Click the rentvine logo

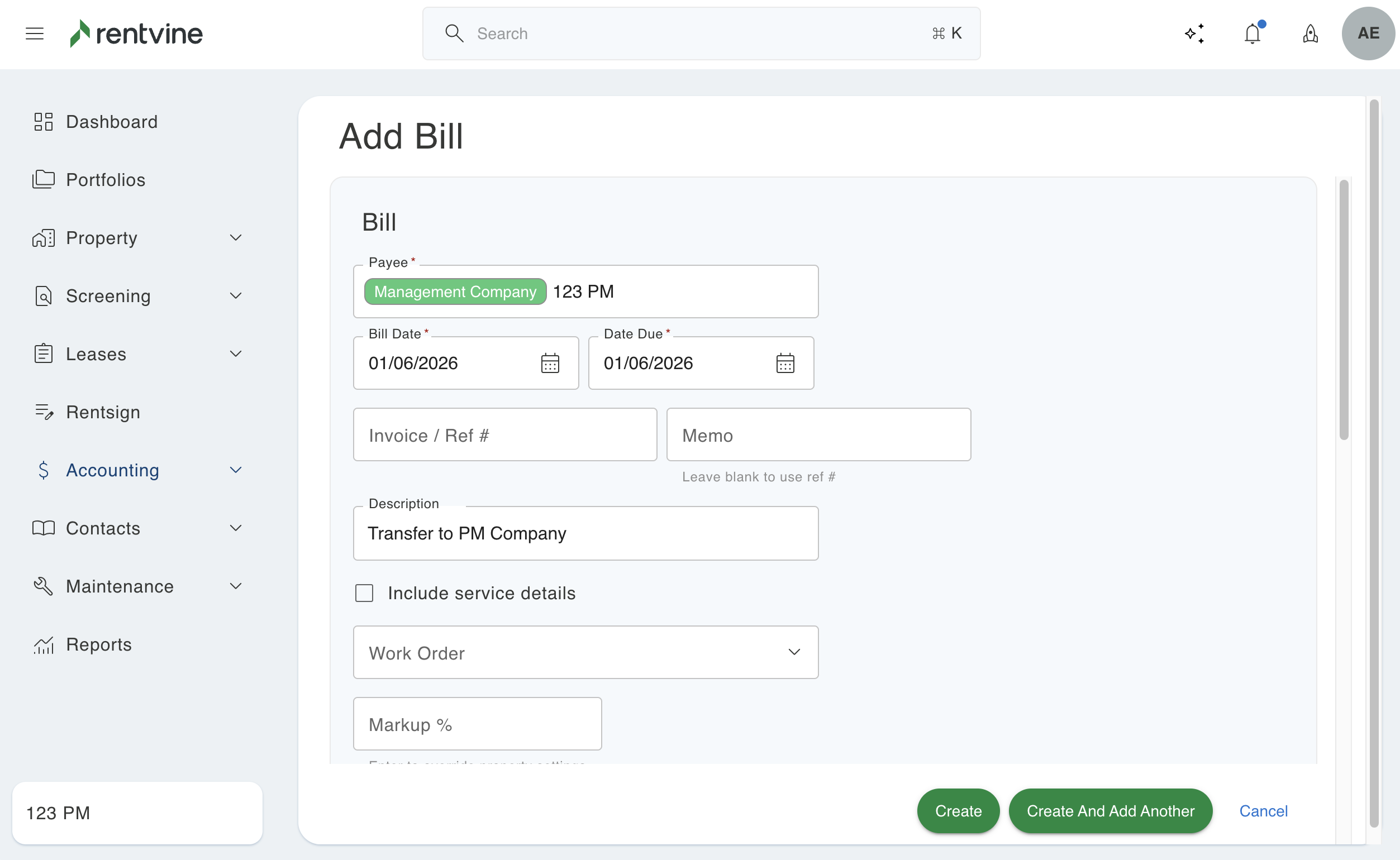pos(136,34)
